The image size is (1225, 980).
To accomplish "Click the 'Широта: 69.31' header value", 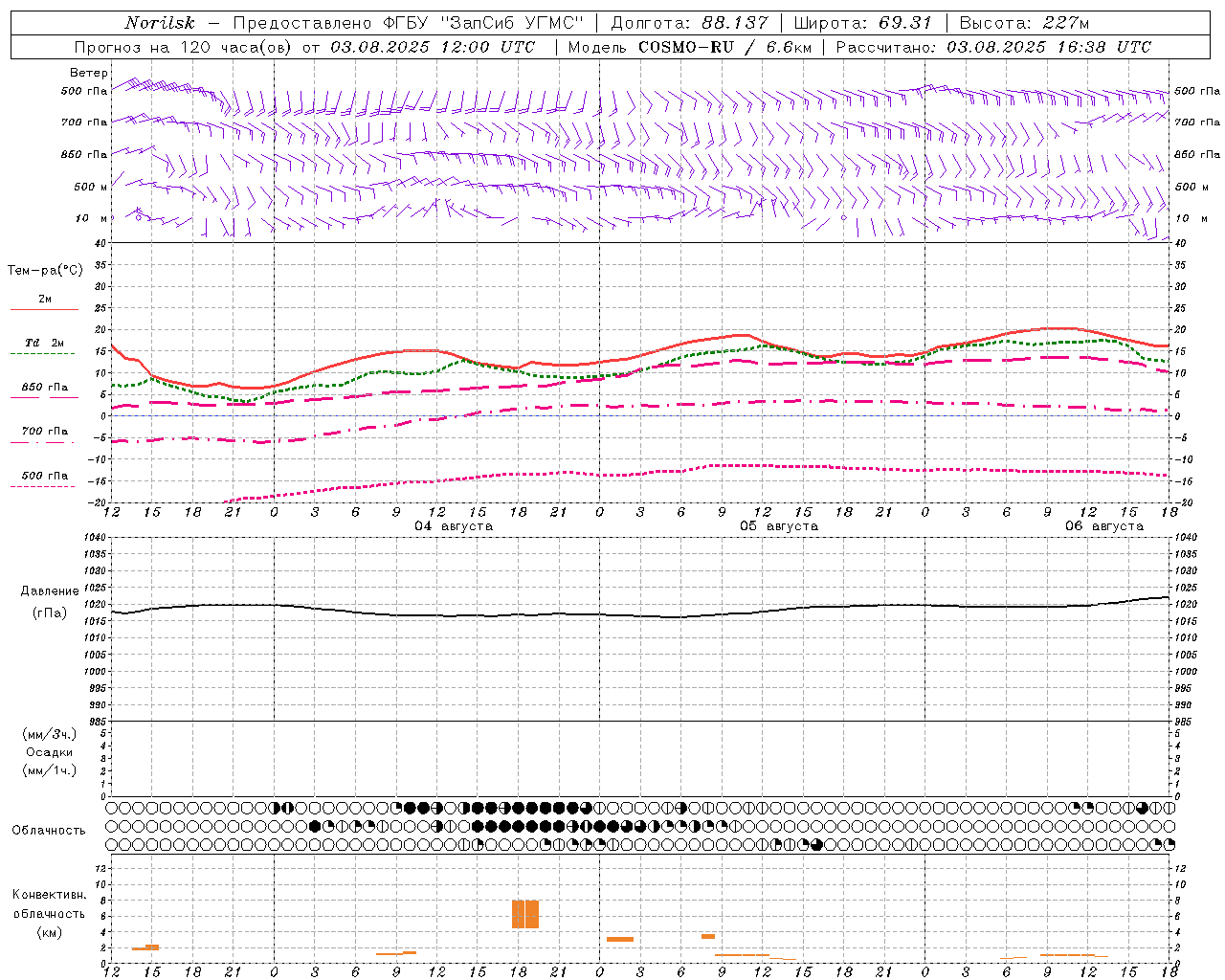I will [x=863, y=23].
